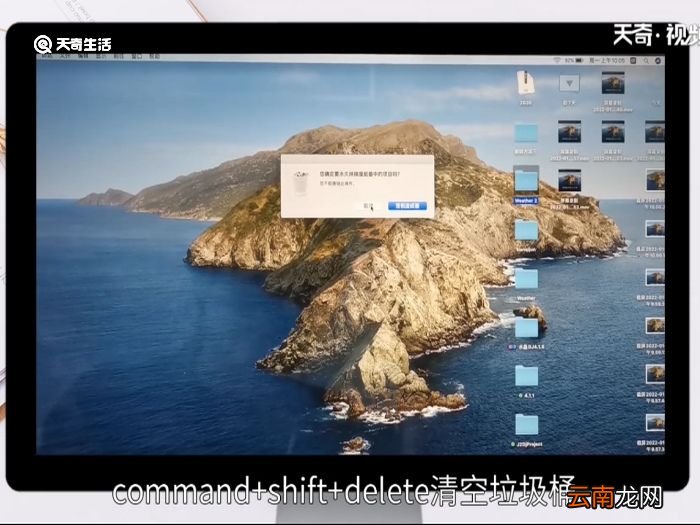Select the screen recording thumbnail ending 23.mov
Image resolution: width=700 pixels, height=525 pixels.
[x=613, y=132]
